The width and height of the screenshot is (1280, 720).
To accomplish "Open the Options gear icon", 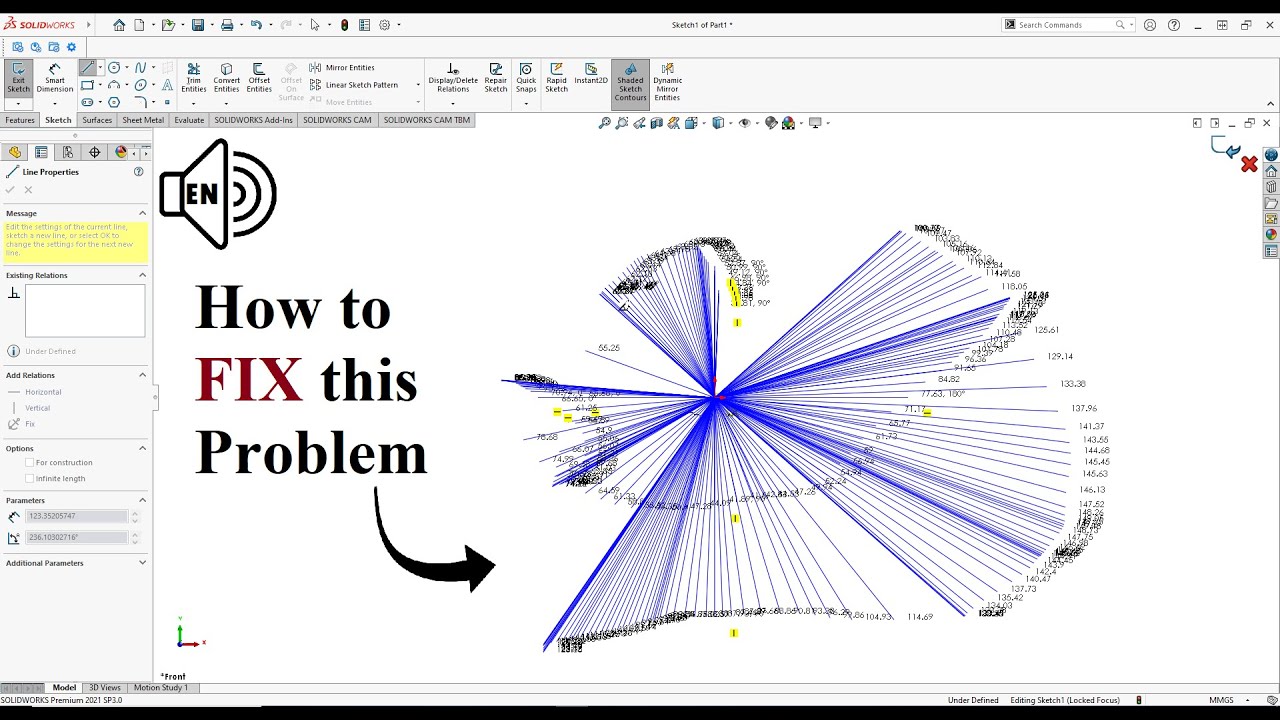I will click(384, 25).
